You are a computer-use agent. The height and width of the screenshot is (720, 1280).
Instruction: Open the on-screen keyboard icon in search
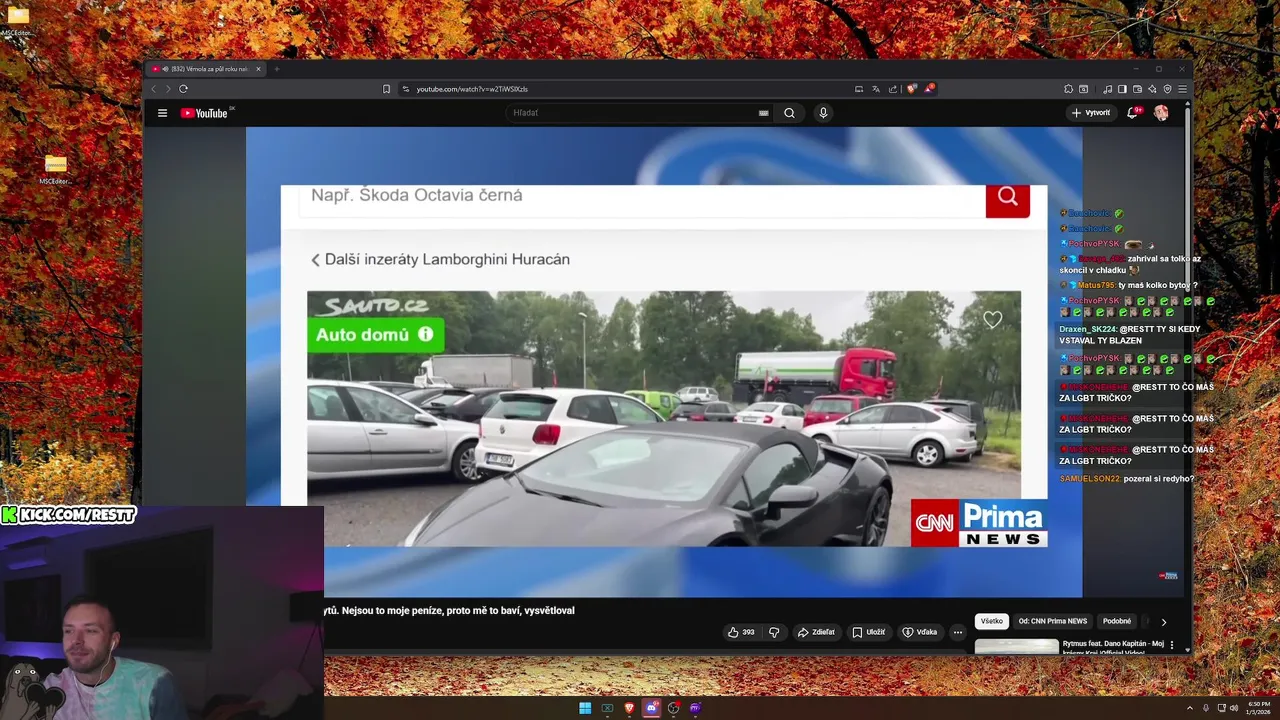coord(764,113)
